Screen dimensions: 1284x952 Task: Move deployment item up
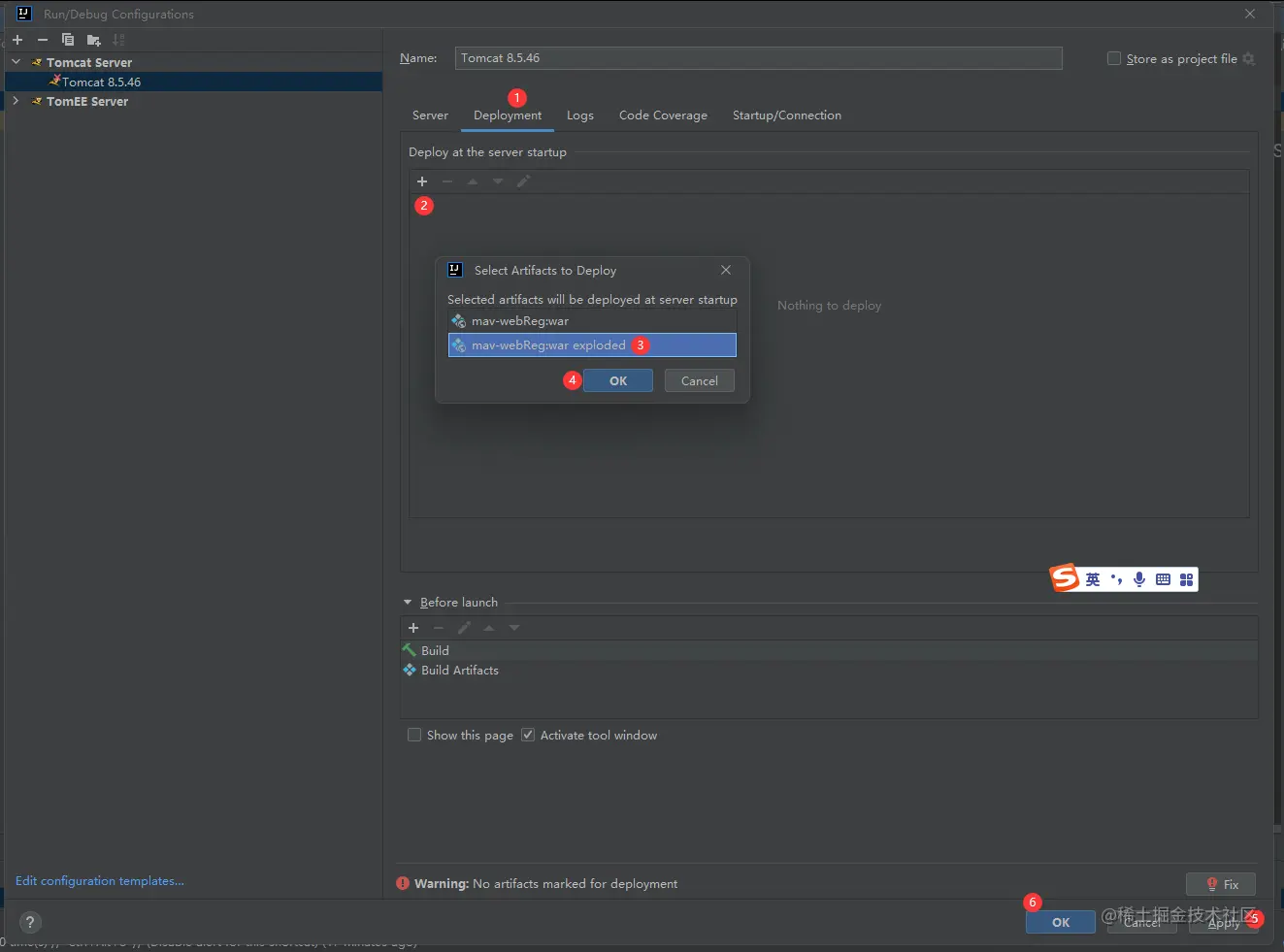(x=473, y=181)
